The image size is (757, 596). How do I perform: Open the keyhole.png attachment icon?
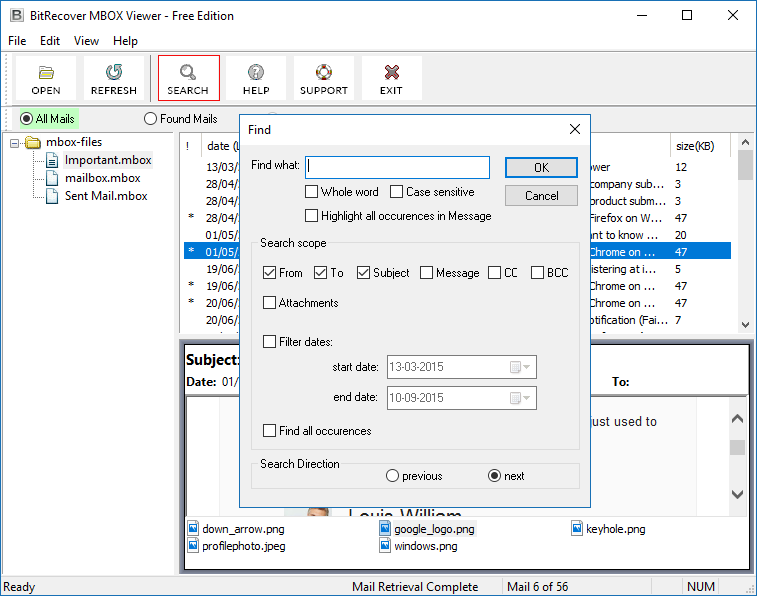(x=577, y=528)
